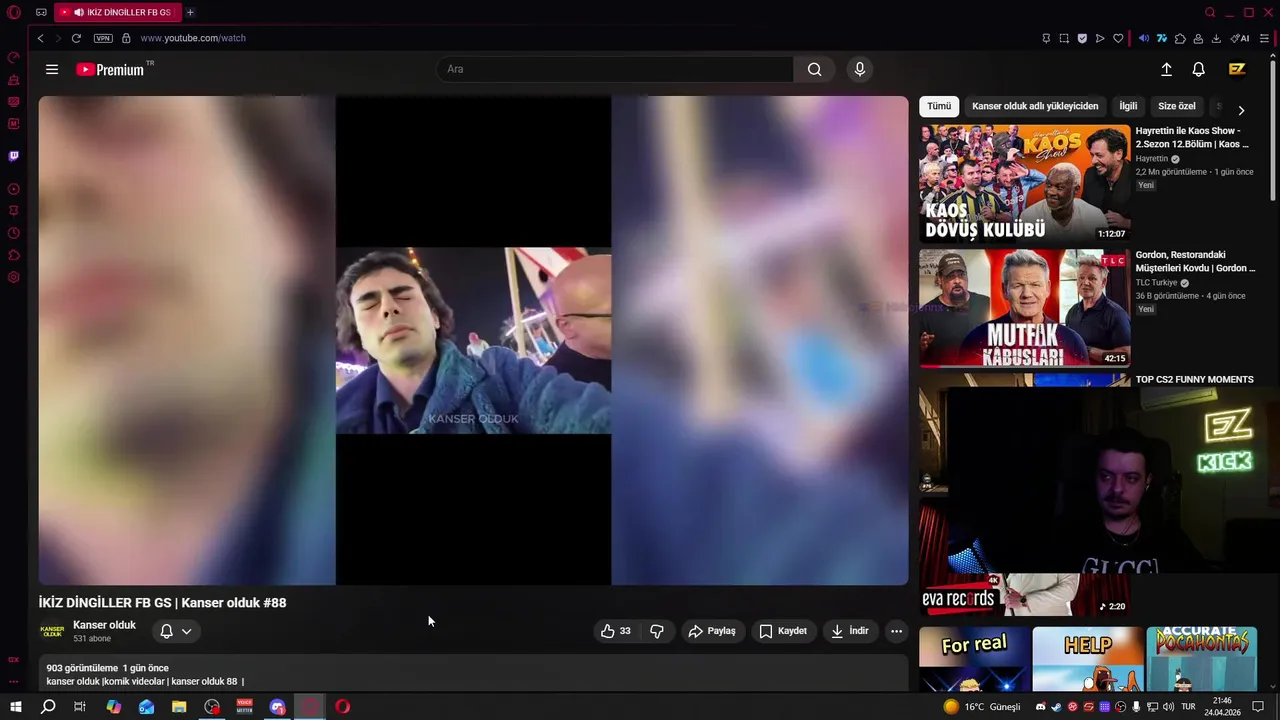Click the page vertical scrollbar
This screenshot has height=720, width=1280.
coord(1272,131)
